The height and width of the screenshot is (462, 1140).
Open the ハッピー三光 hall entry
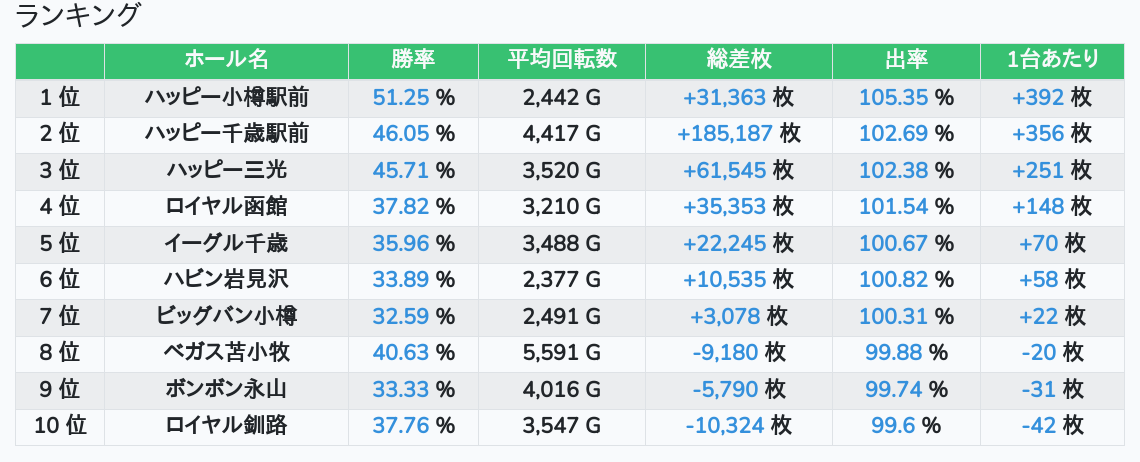(226, 170)
